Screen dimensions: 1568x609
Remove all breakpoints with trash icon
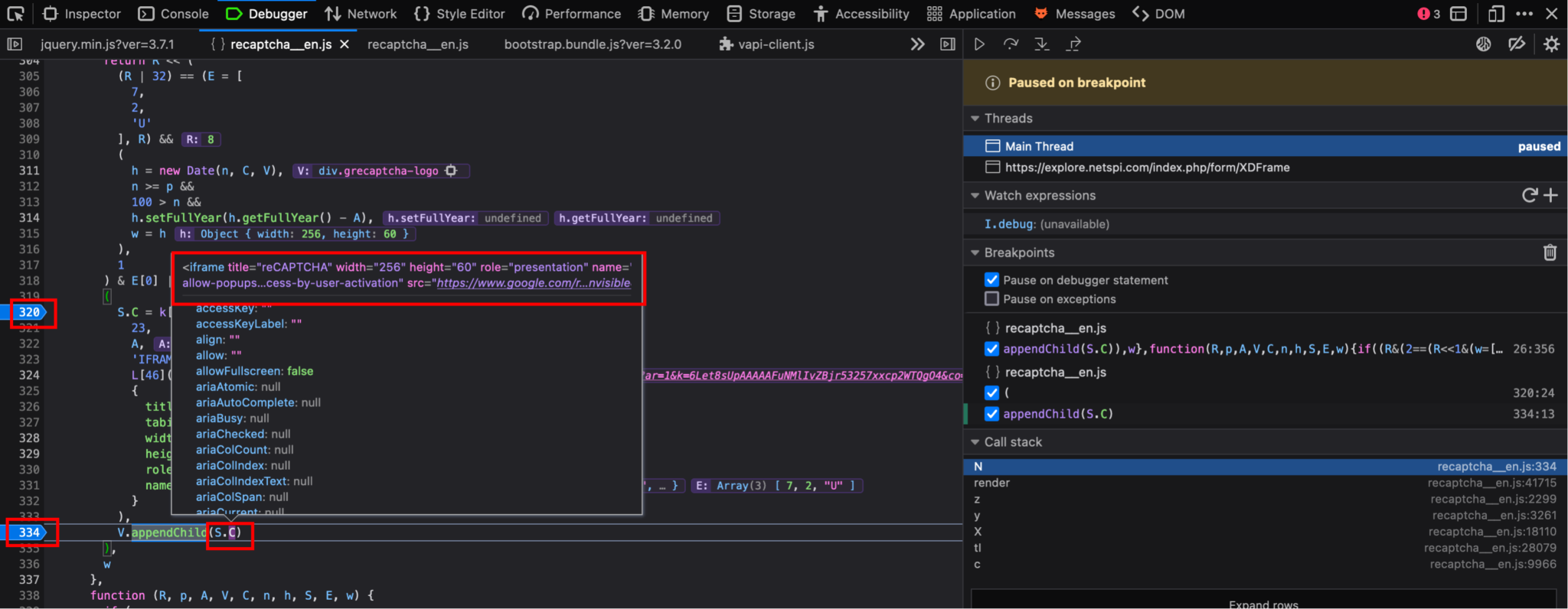click(1550, 252)
